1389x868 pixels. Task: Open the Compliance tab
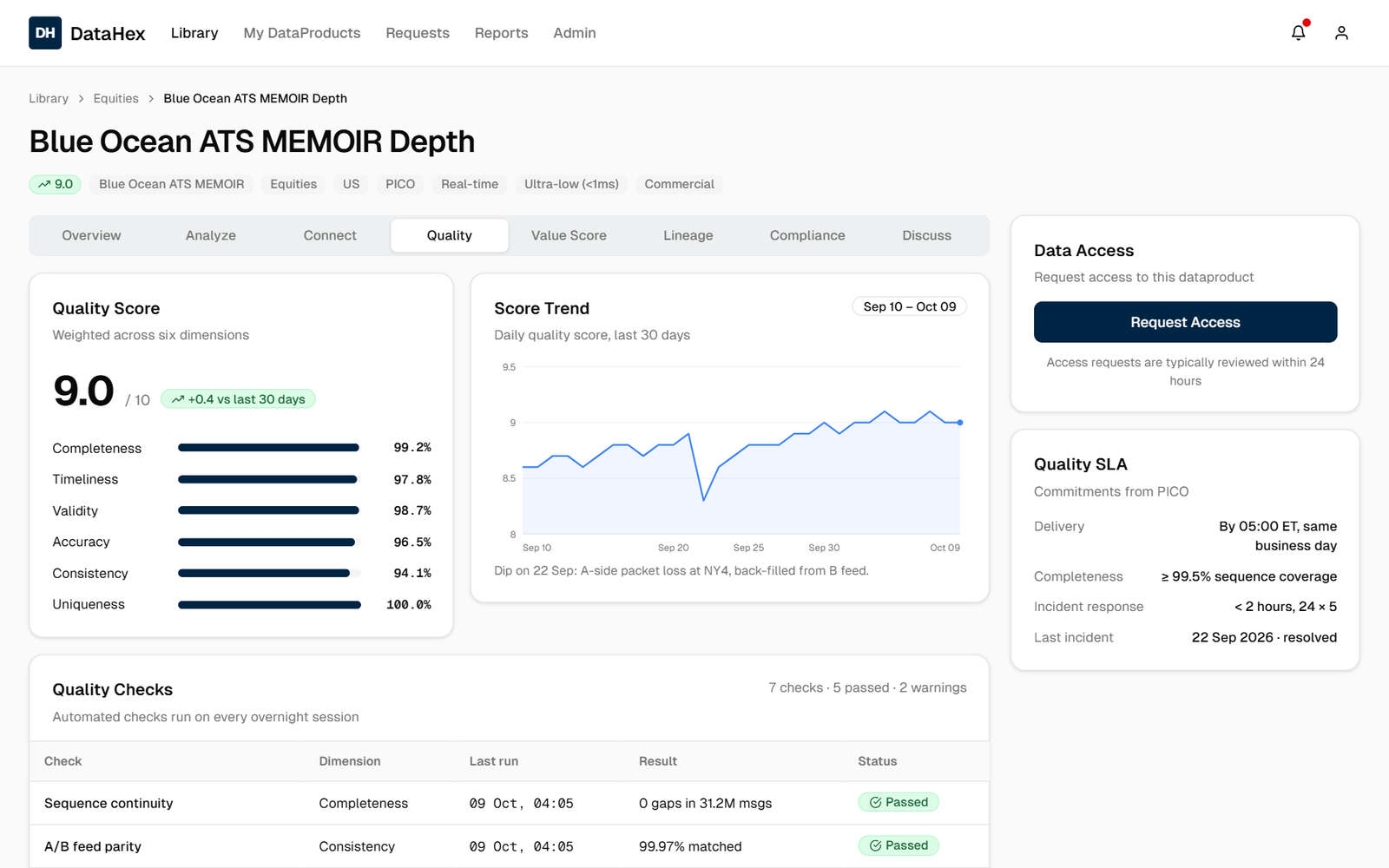coord(807,235)
